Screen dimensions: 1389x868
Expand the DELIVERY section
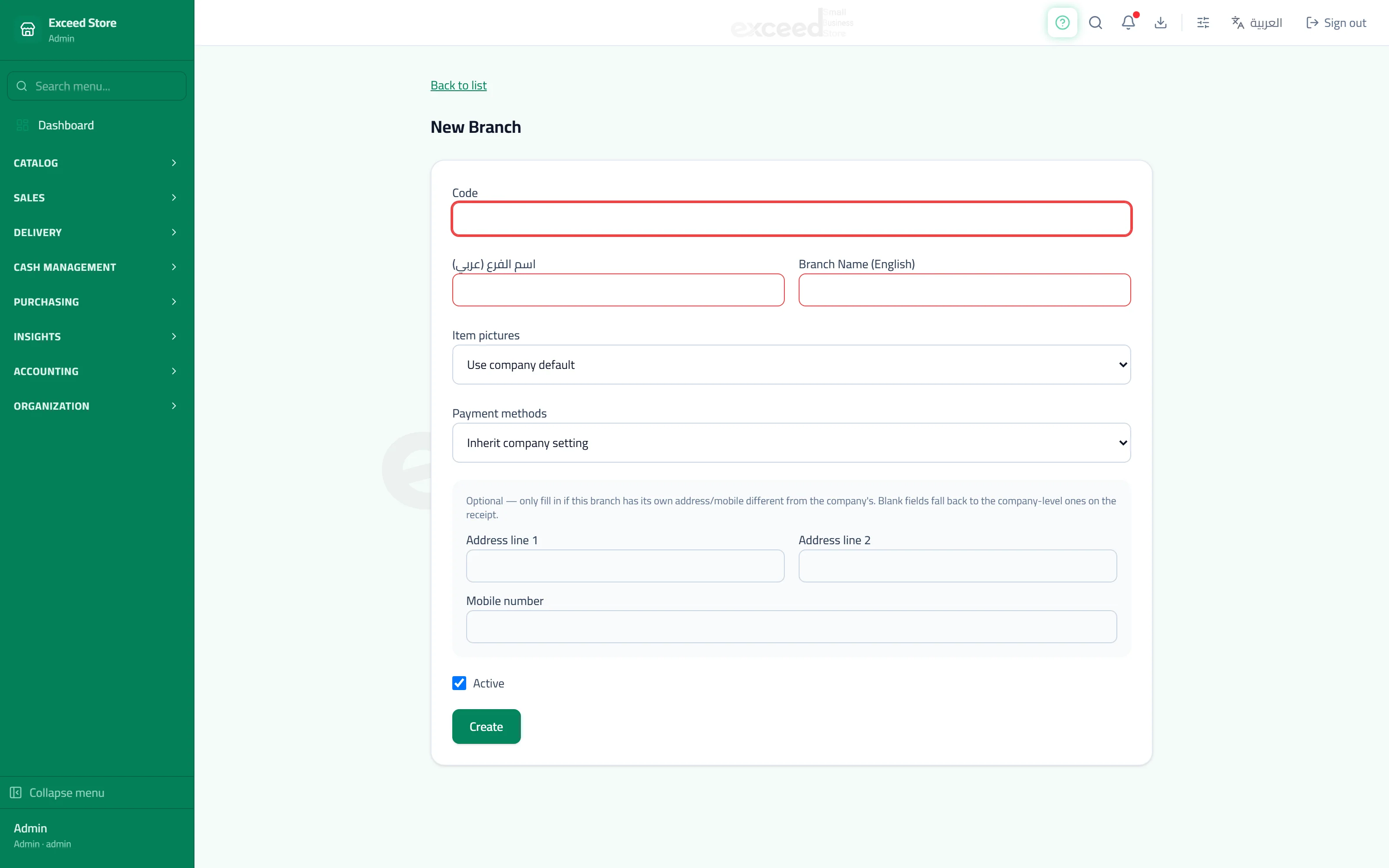coord(96,233)
